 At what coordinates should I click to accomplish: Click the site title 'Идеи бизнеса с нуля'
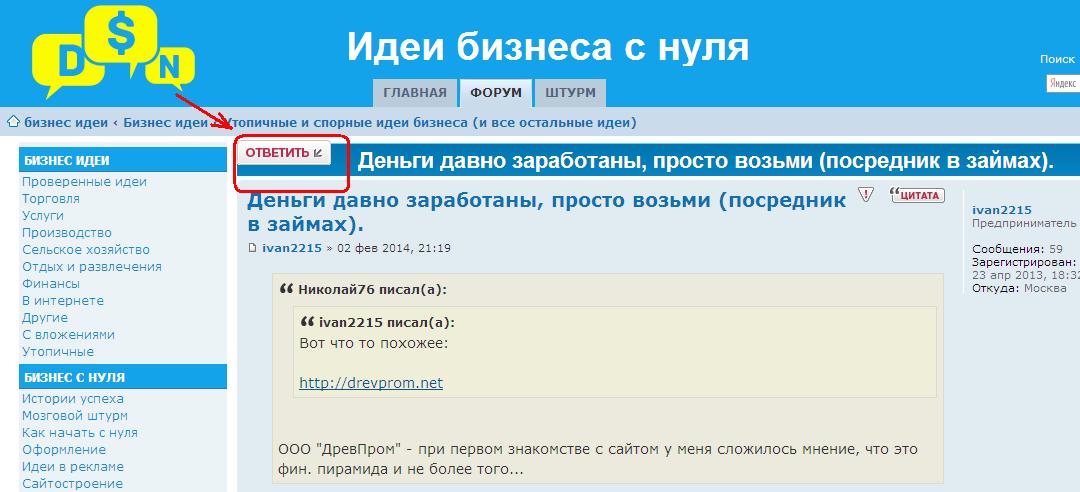[548, 47]
